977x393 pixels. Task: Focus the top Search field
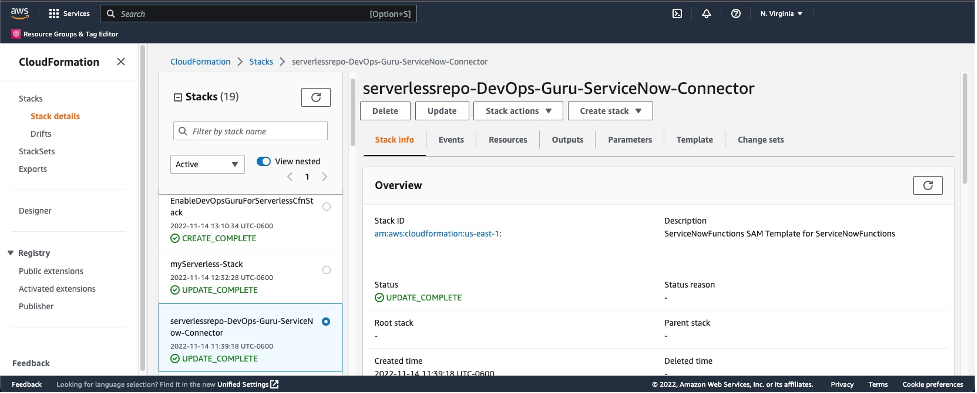pyautogui.click(x=259, y=14)
